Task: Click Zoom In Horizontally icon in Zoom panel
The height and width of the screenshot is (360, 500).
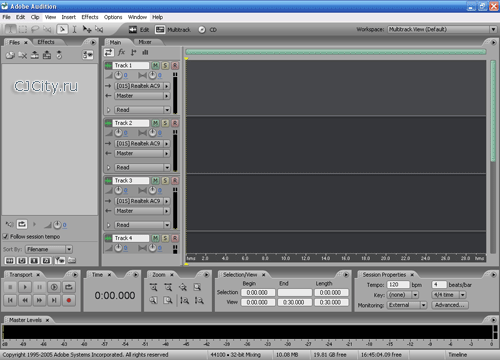Action: [153, 287]
